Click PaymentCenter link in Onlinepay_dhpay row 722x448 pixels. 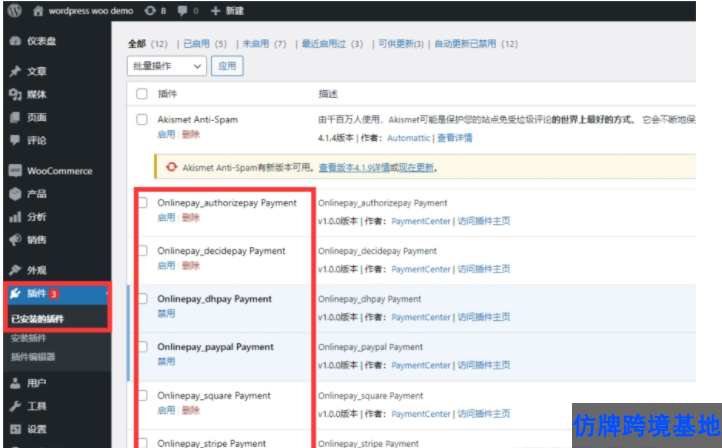(x=421, y=317)
